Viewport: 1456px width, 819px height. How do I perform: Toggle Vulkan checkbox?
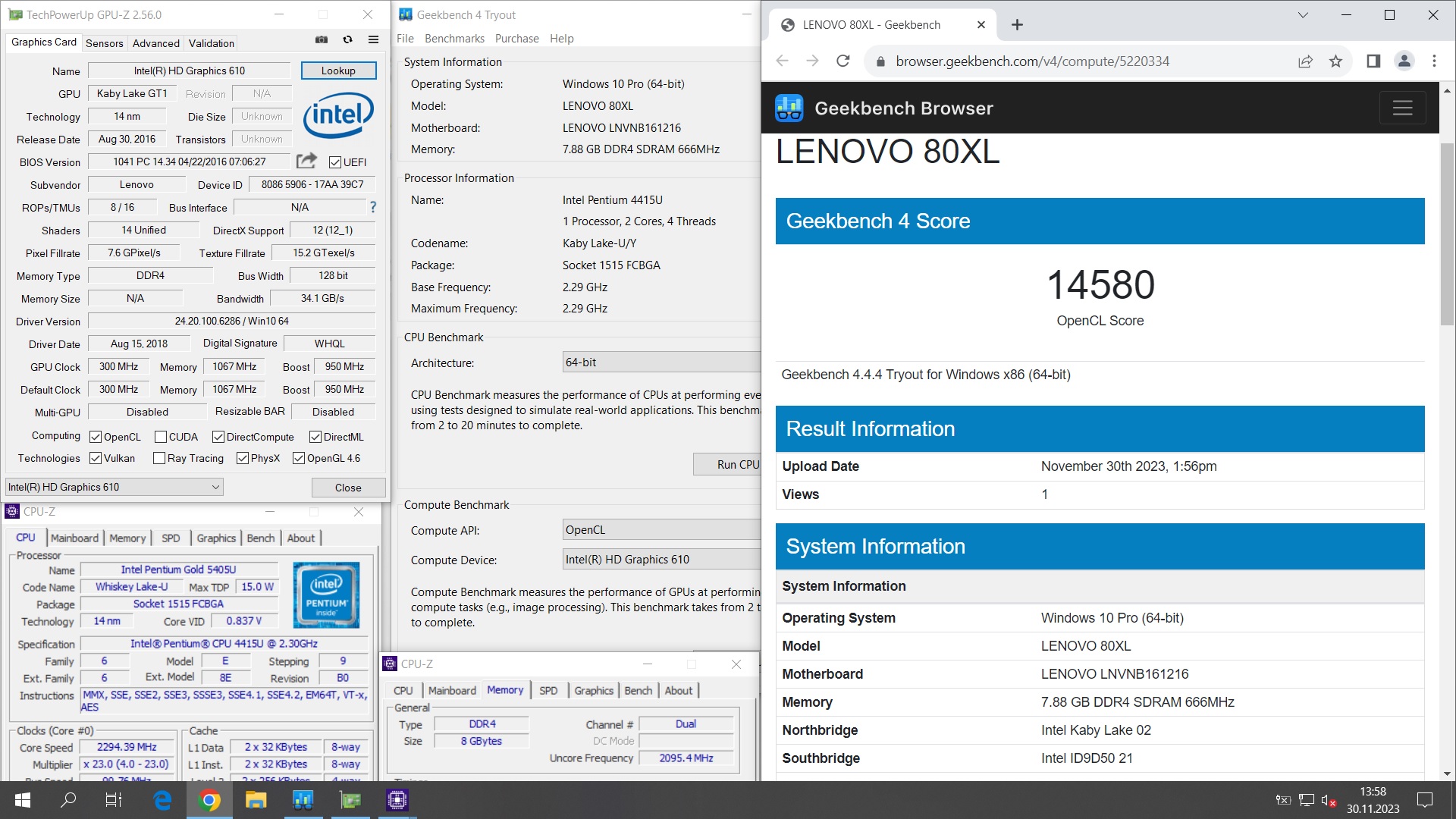coord(96,458)
